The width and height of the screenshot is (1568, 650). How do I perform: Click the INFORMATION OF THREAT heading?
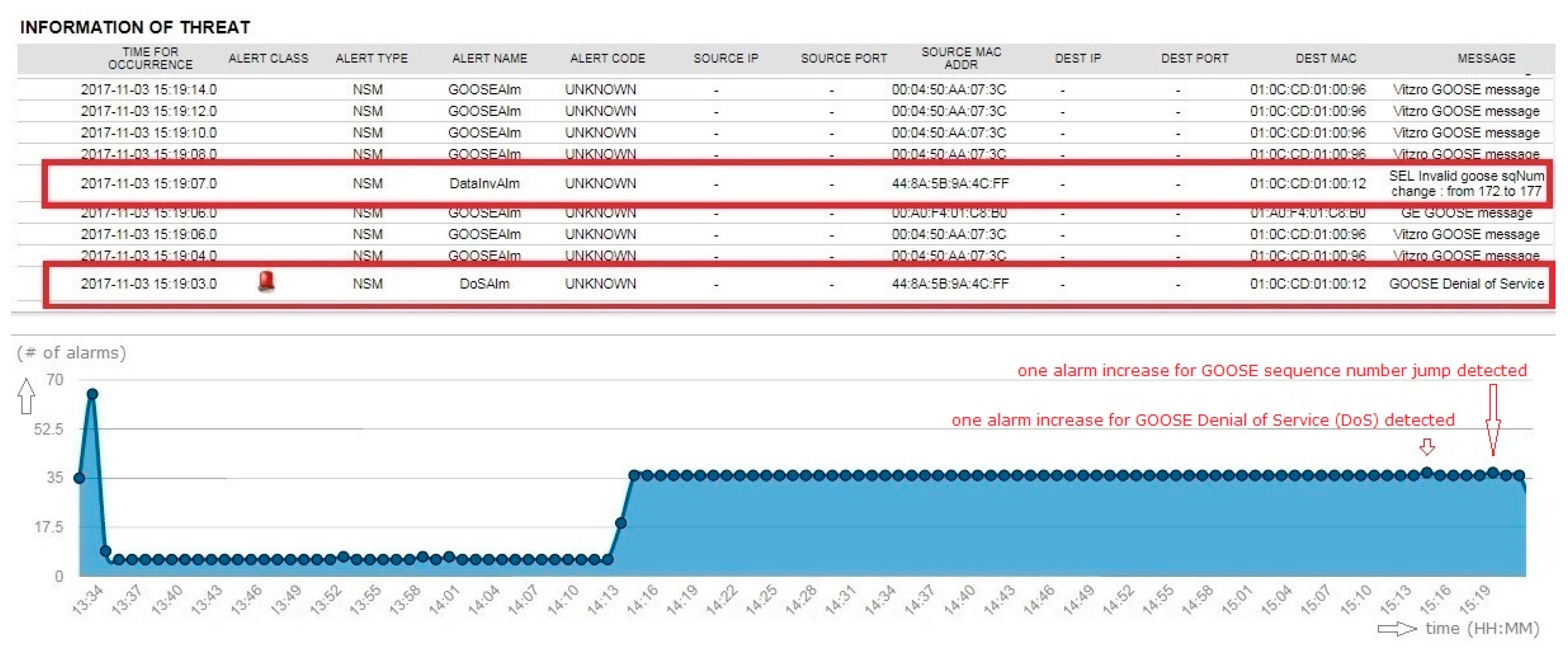[135, 27]
